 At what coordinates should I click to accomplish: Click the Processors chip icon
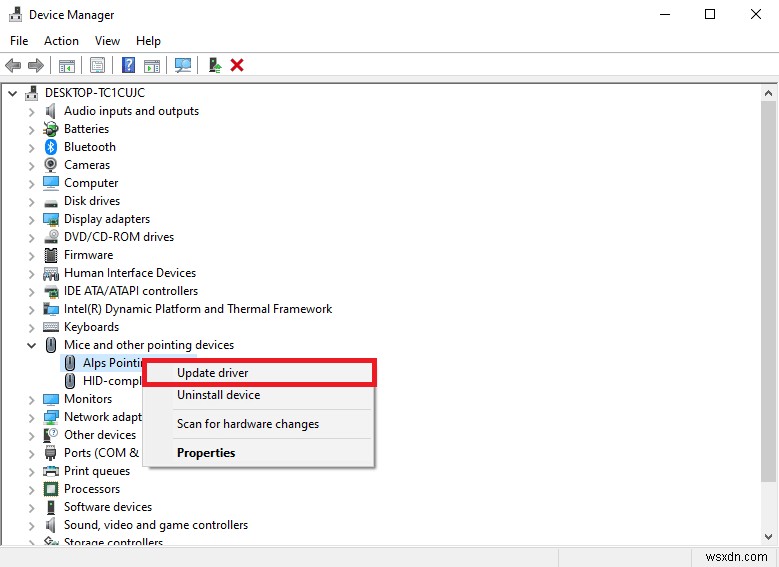(x=51, y=489)
